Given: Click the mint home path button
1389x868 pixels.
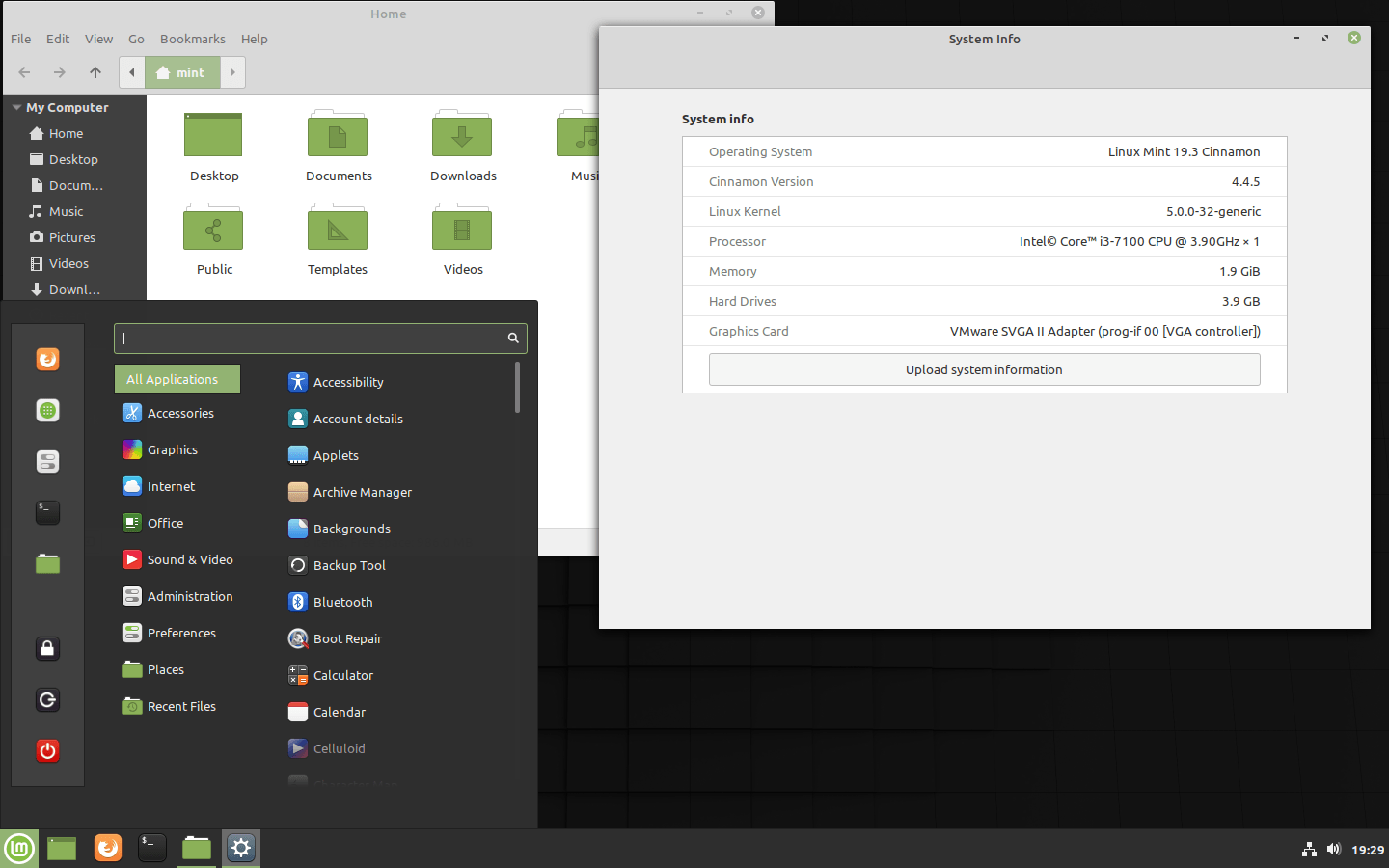Looking at the screenshot, I should pyautogui.click(x=182, y=72).
